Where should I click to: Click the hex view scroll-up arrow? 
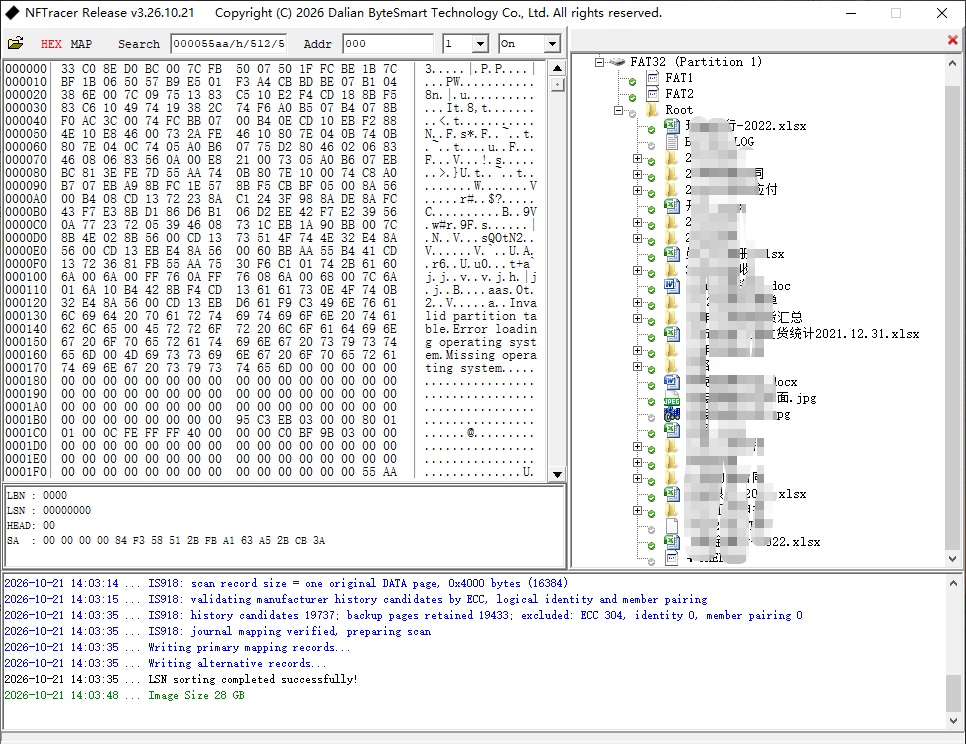click(557, 68)
